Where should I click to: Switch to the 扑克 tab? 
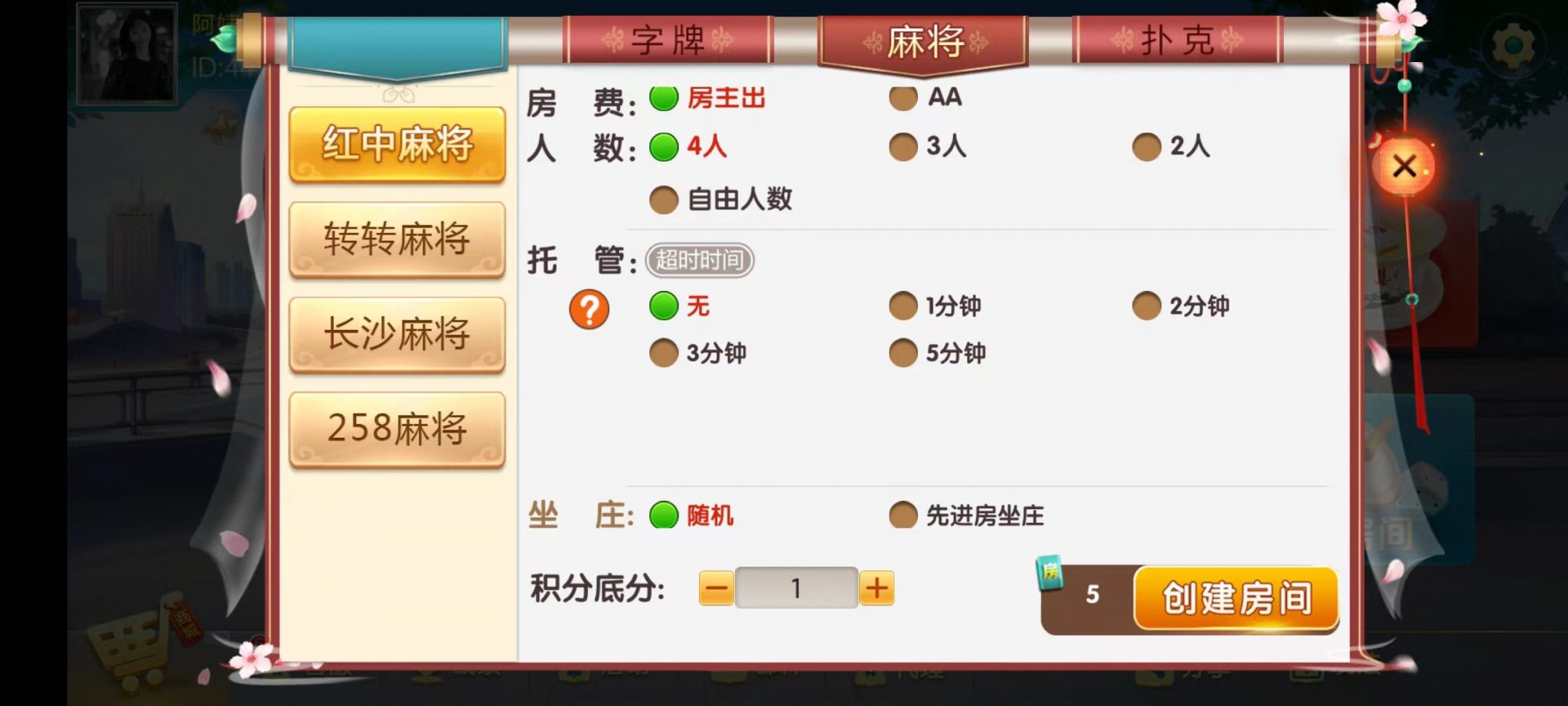pyautogui.click(x=1177, y=40)
